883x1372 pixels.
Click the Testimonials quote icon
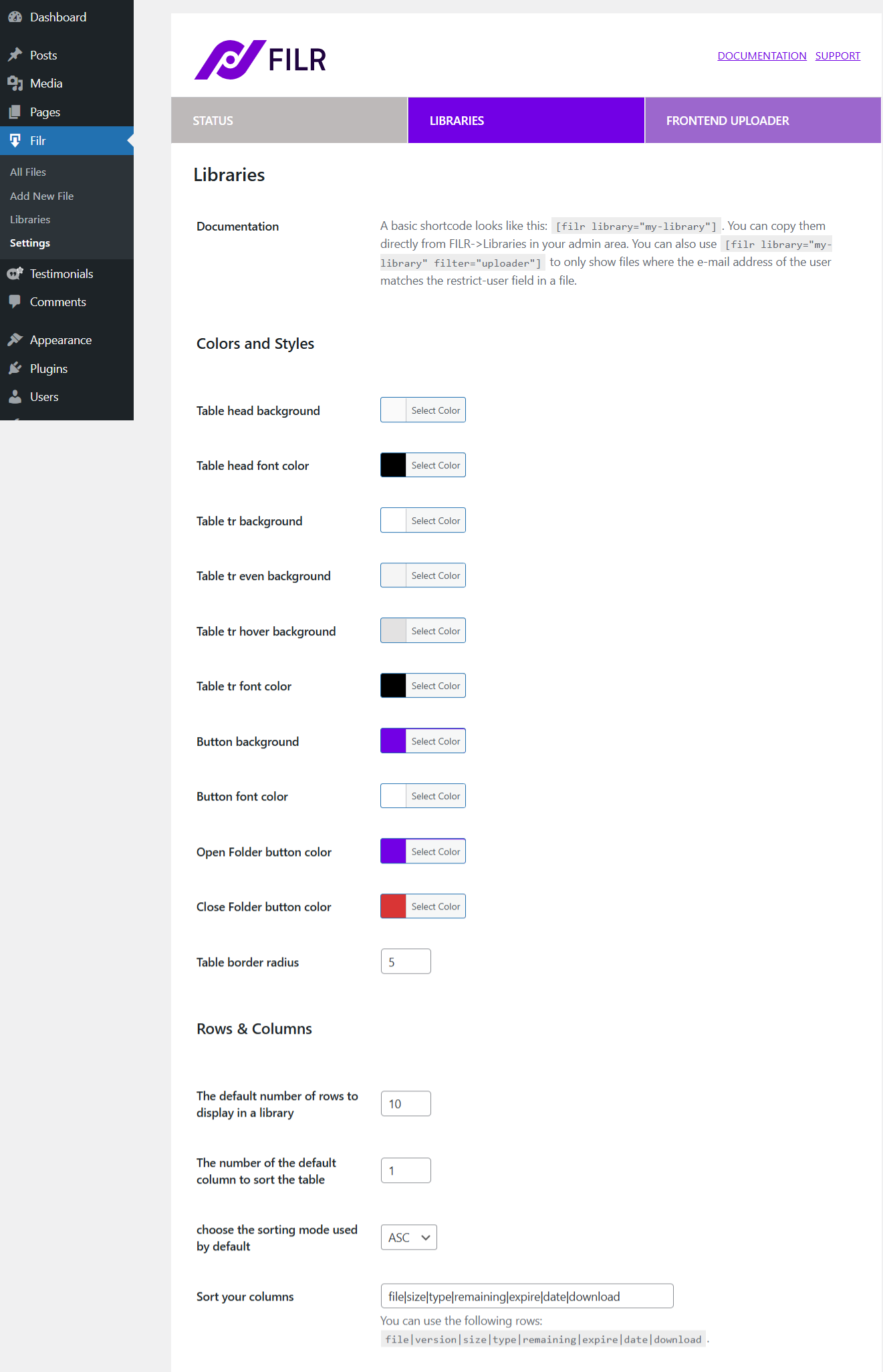(15, 273)
